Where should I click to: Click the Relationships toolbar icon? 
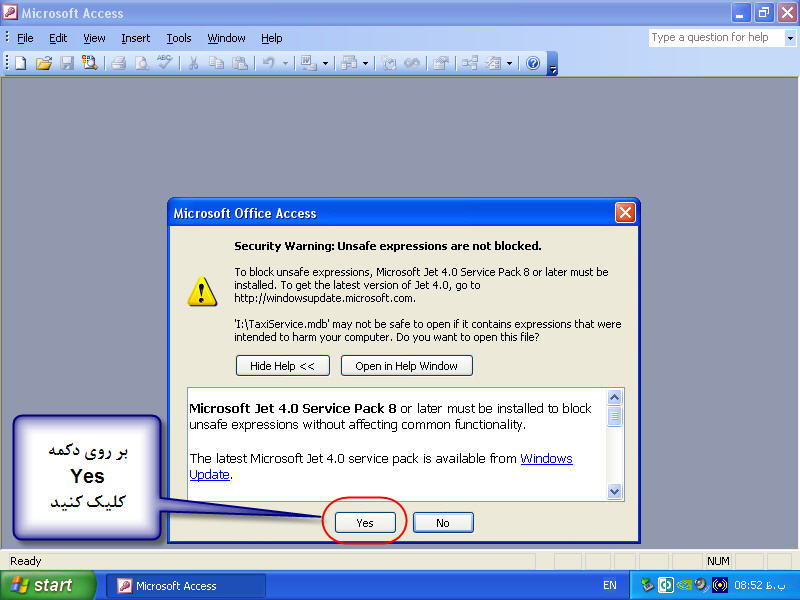(x=470, y=63)
